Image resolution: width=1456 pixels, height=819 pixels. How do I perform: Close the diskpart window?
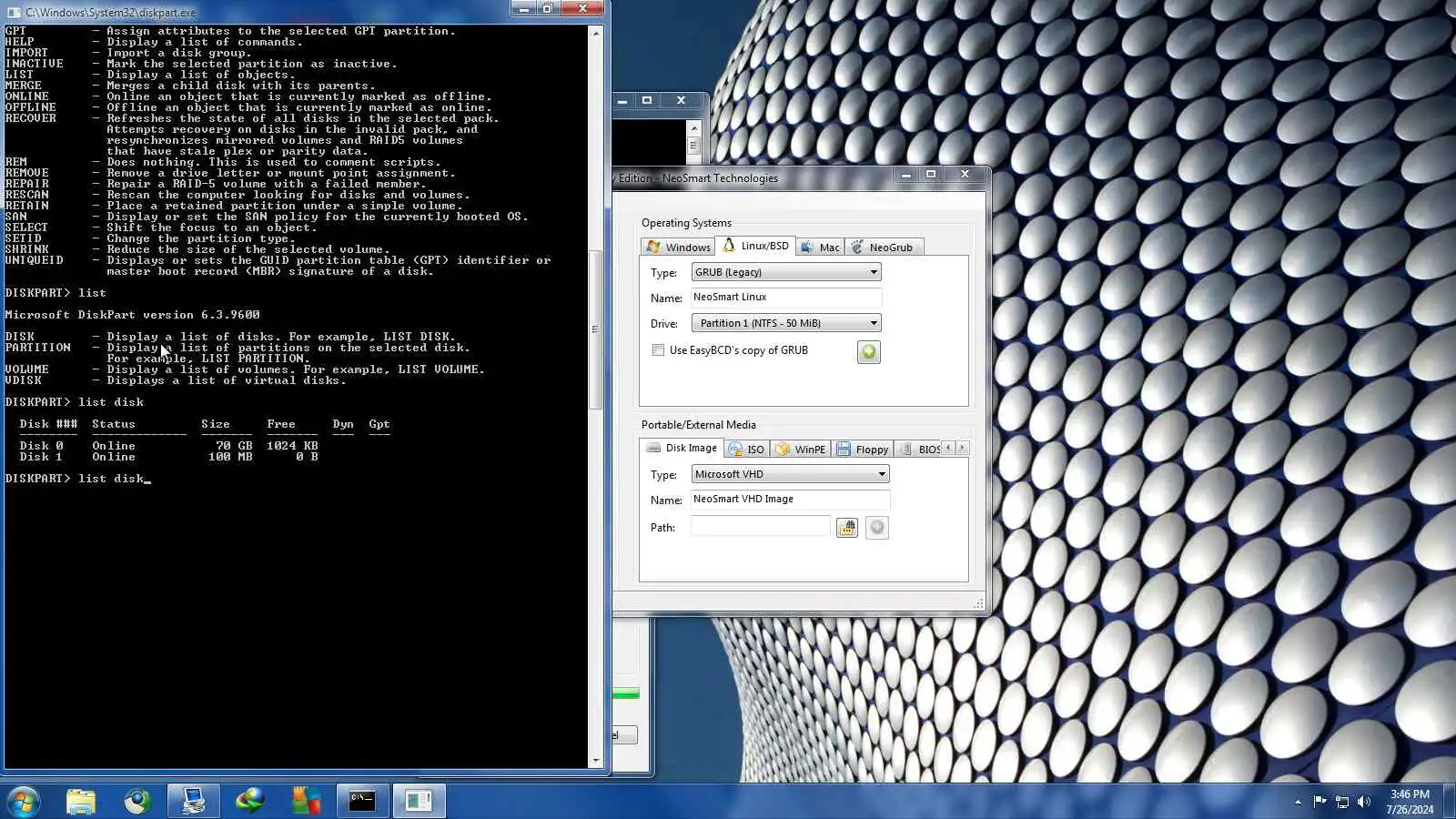(582, 9)
